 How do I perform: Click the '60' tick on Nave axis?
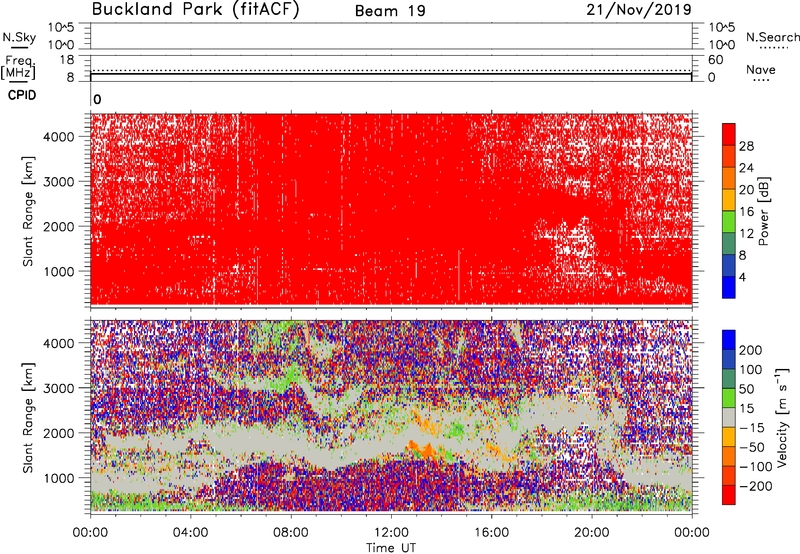tap(715, 60)
